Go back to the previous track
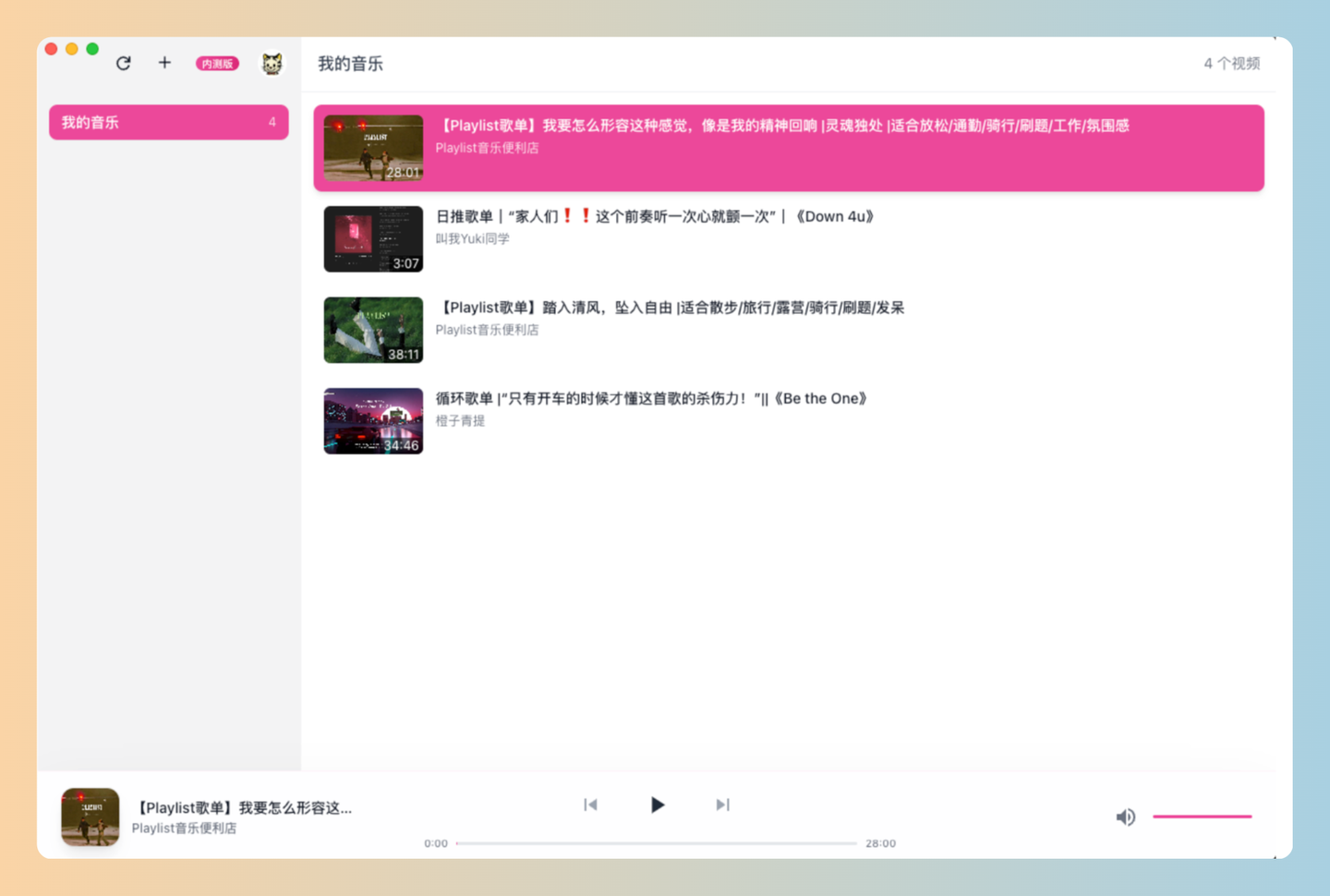This screenshot has height=896, width=1330. (591, 805)
